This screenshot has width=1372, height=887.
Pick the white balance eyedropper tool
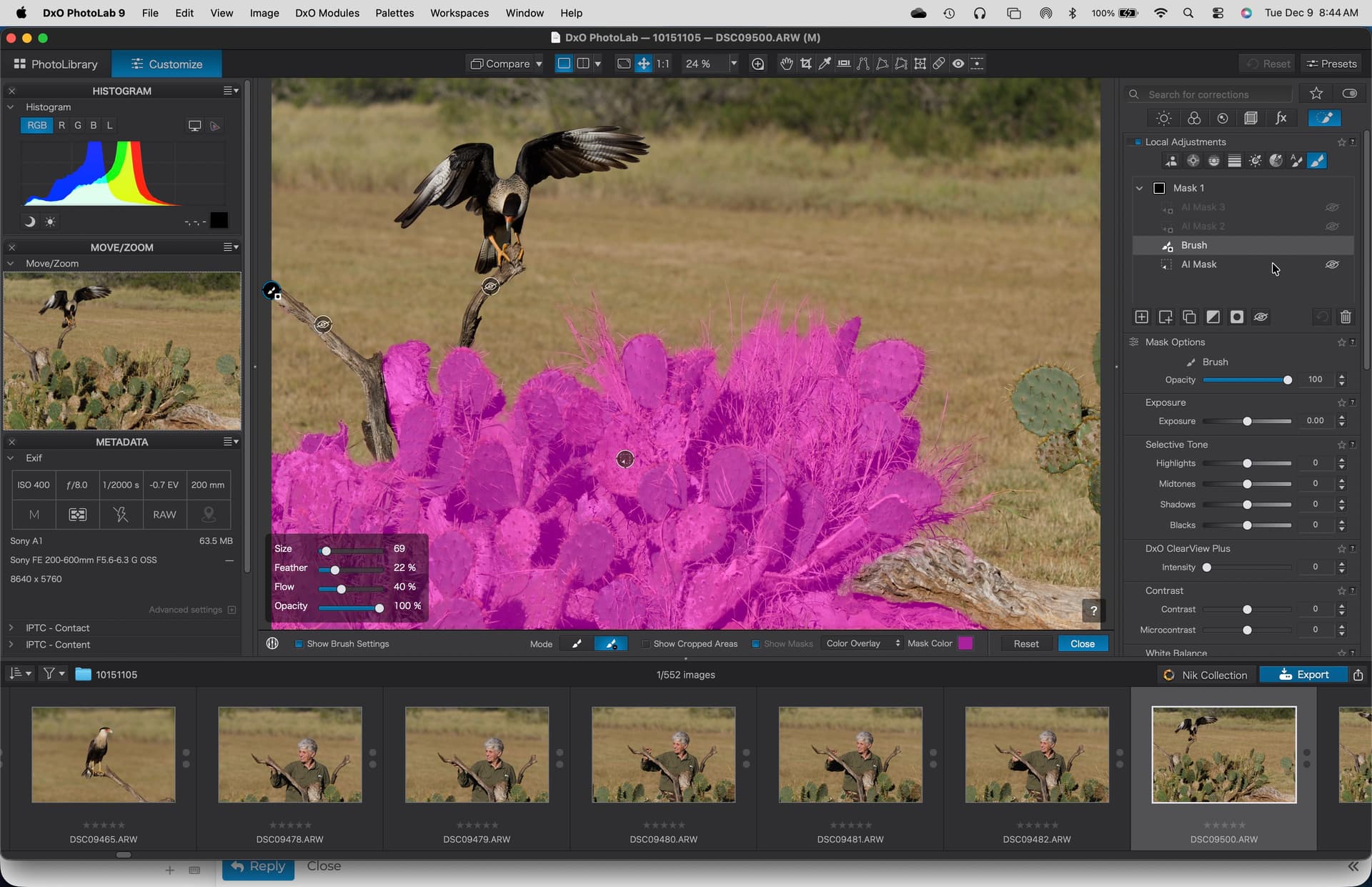(825, 64)
